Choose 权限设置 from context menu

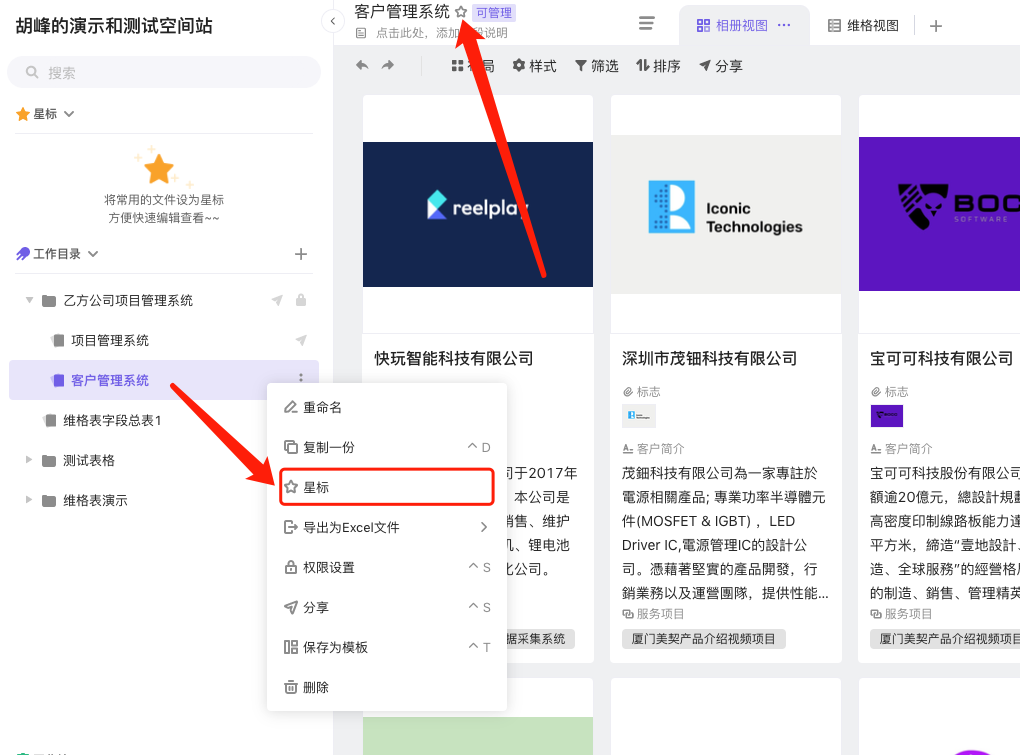(x=386, y=567)
